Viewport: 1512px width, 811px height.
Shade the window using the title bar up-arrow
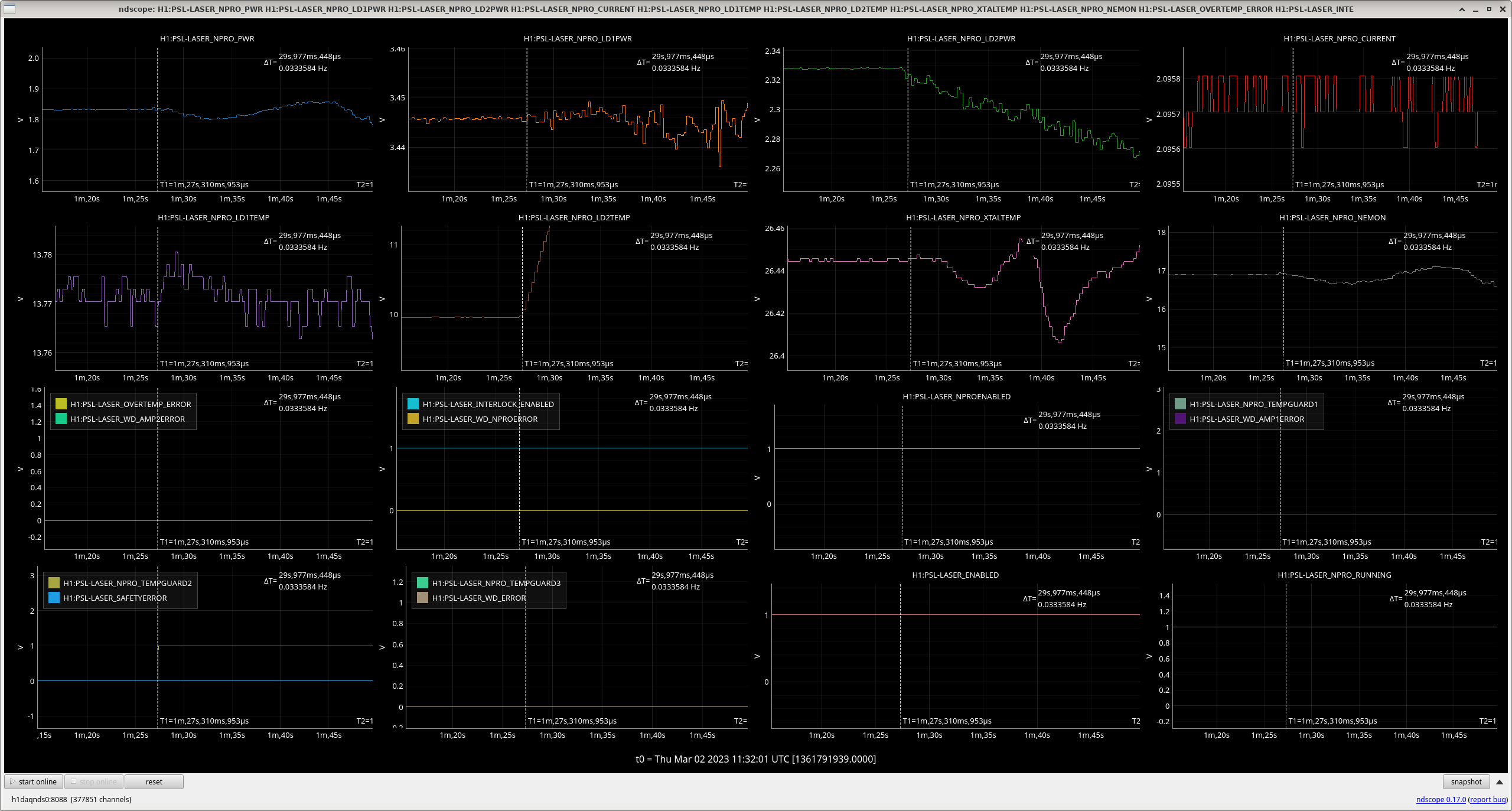[1462, 9]
